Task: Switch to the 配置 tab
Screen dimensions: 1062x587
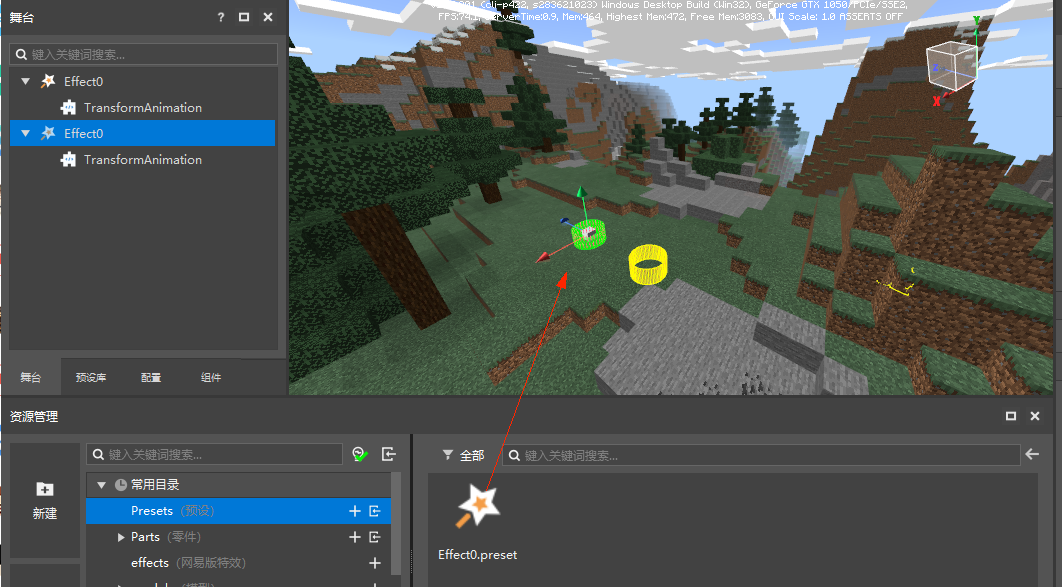Action: point(151,377)
